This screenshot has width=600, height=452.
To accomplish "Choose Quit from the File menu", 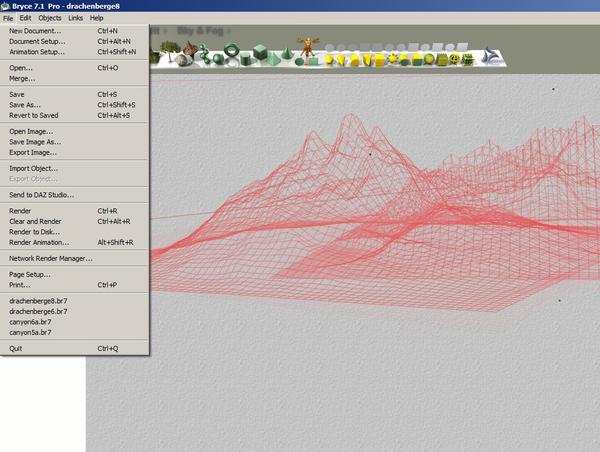I will pos(74,348).
